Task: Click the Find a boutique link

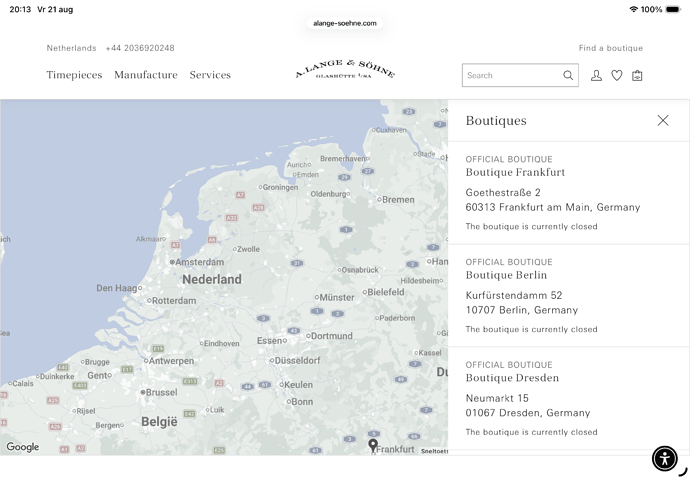Action: [611, 48]
